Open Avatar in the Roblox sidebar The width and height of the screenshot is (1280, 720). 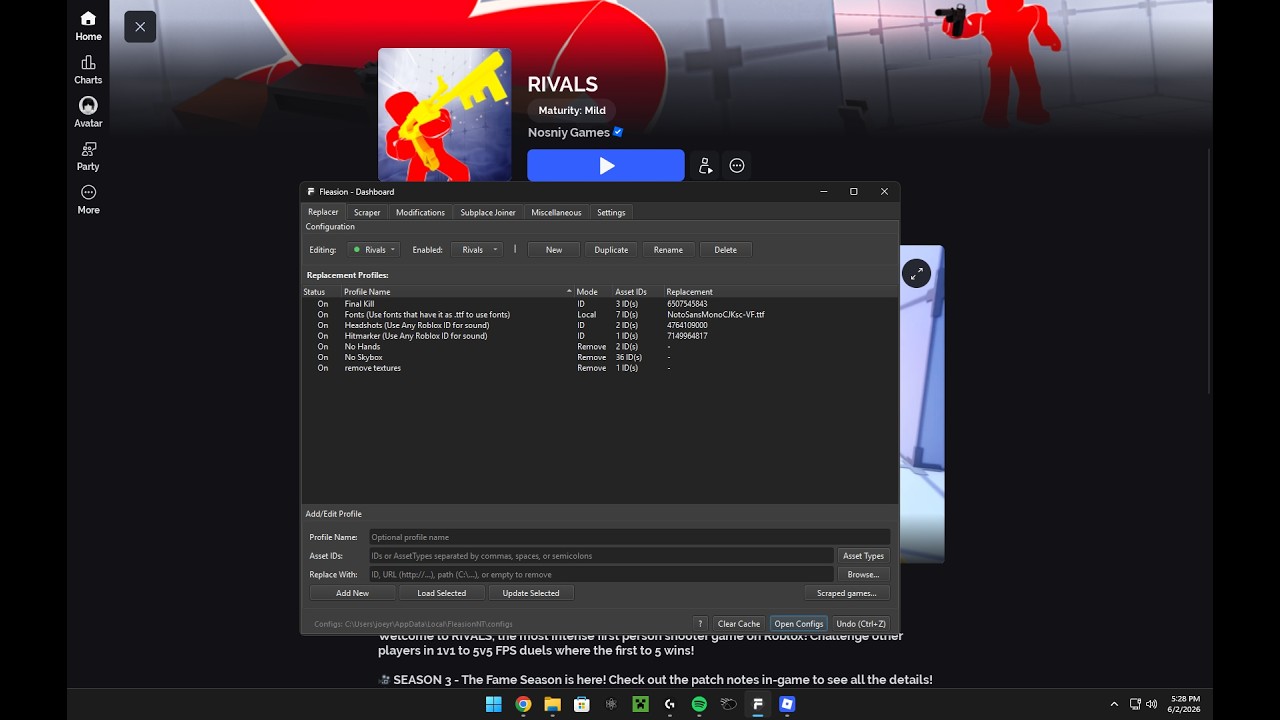[88, 113]
